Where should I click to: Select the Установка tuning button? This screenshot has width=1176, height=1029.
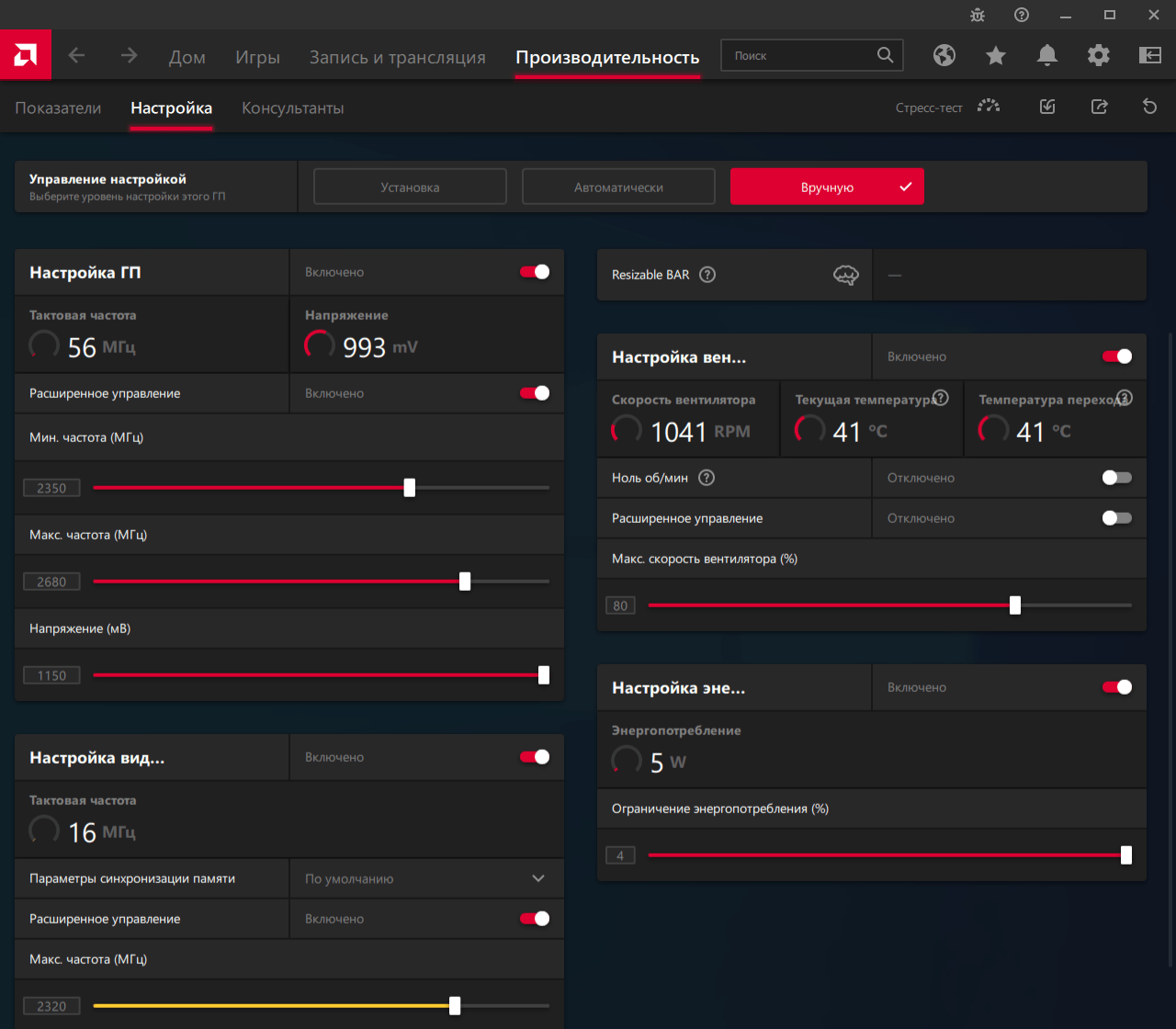[410, 187]
